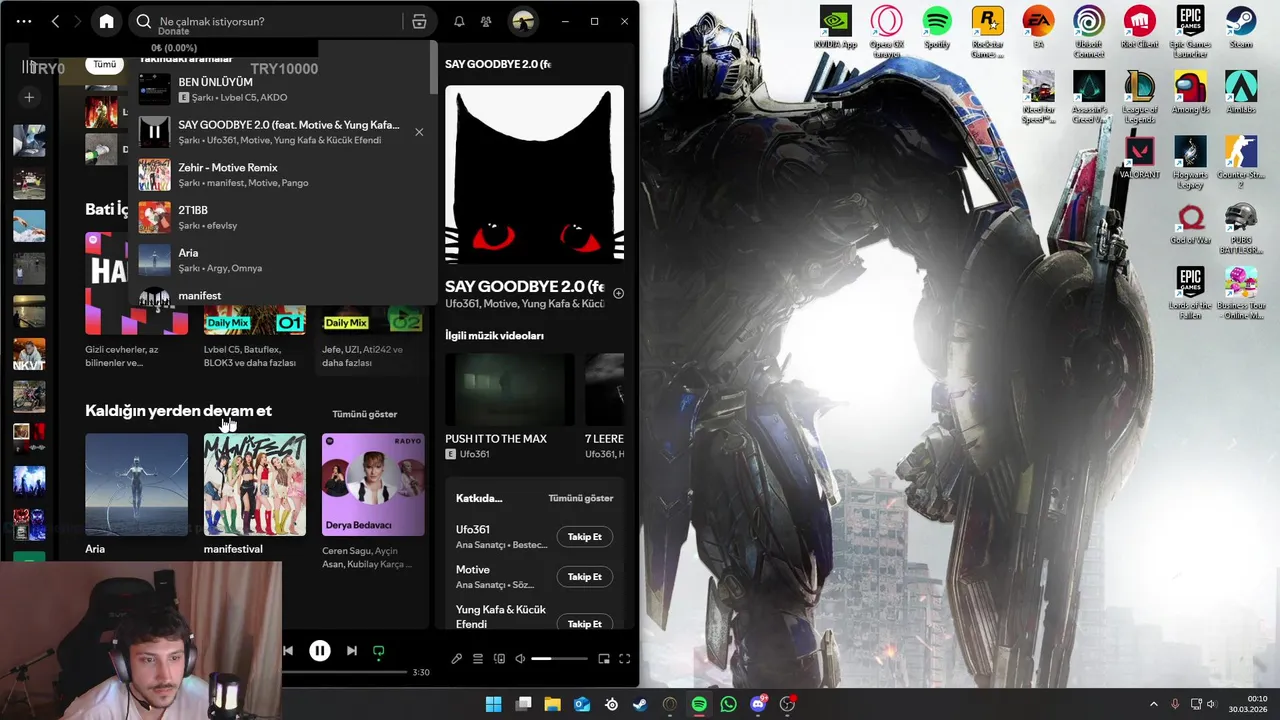Open PUBG BATTLEGROUNDS desktop shortcut
Screen dimensions: 1280x720
[x=1241, y=228]
